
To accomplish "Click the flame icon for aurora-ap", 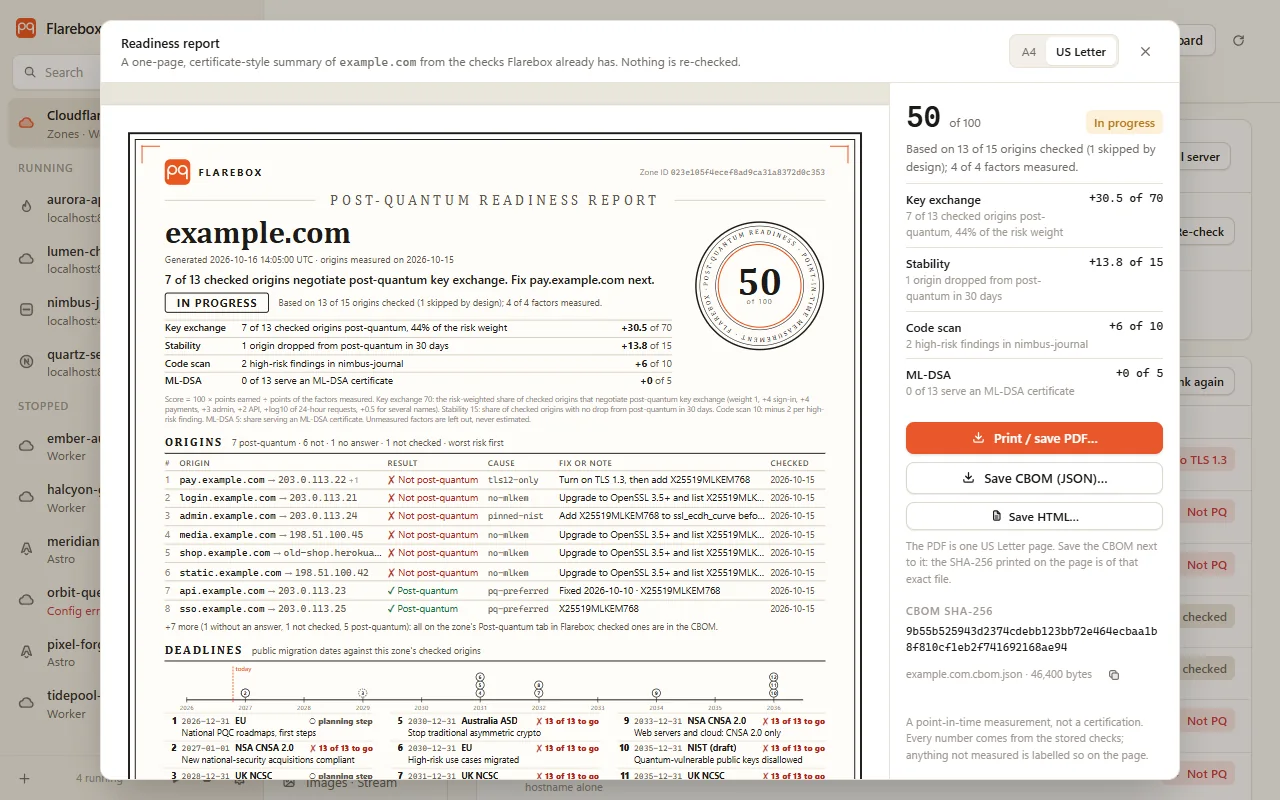I will (x=27, y=208).
